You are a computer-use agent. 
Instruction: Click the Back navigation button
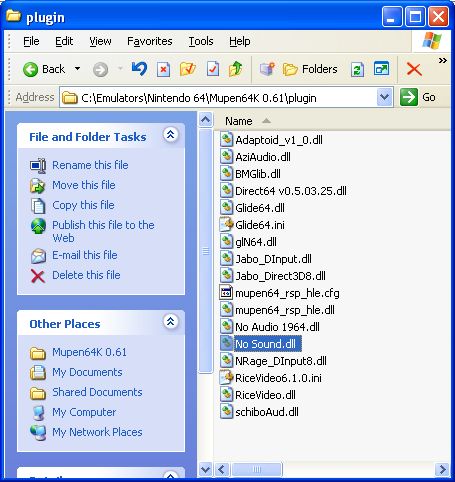[43, 70]
